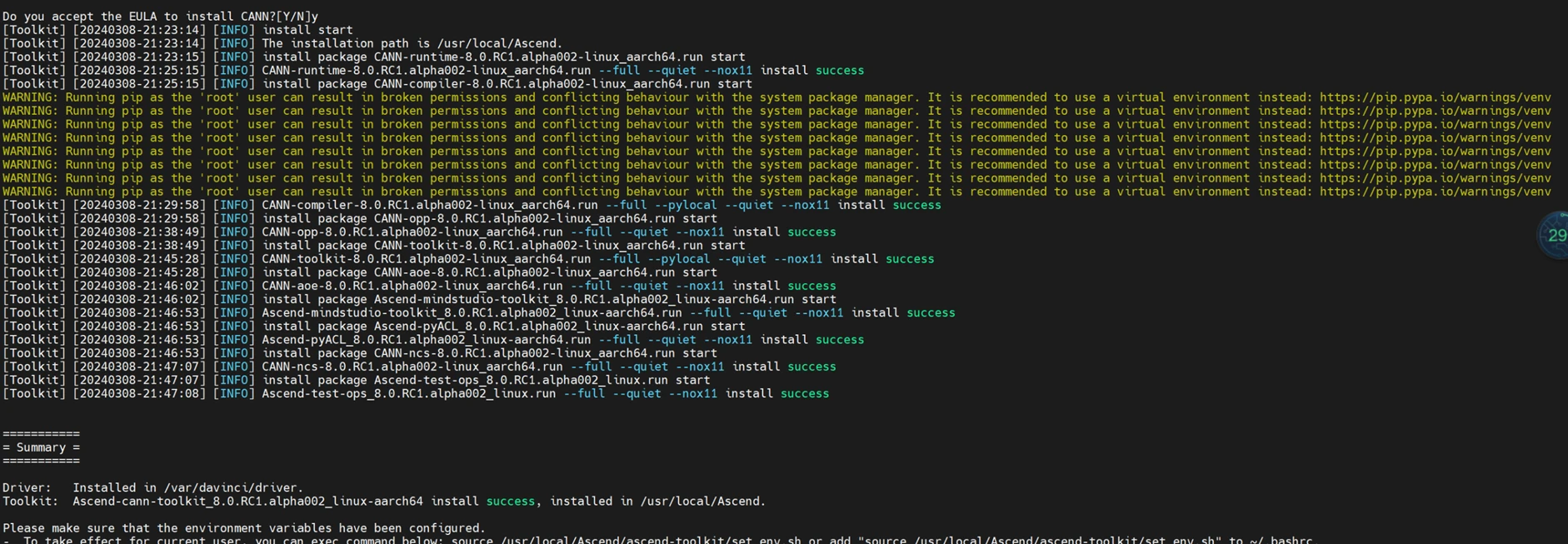Click the Ascend-mindstudio-toolkit '--full --quiet --nox11 install success' line
This screenshot has width=1568, height=544.
[478, 313]
